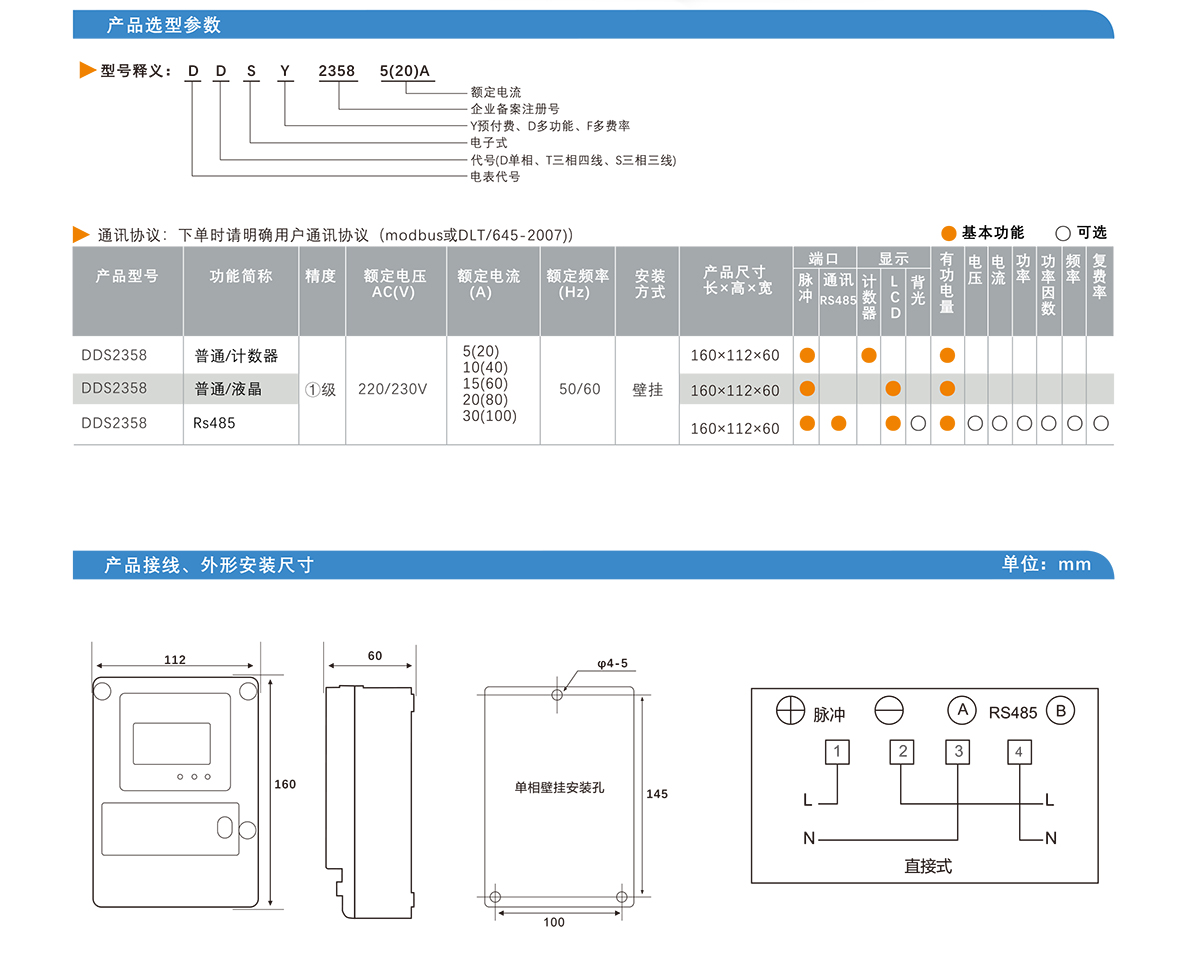Click the orange arrow beside 通讯协议
Viewport: 1200px width, 978px height.
pos(81,235)
